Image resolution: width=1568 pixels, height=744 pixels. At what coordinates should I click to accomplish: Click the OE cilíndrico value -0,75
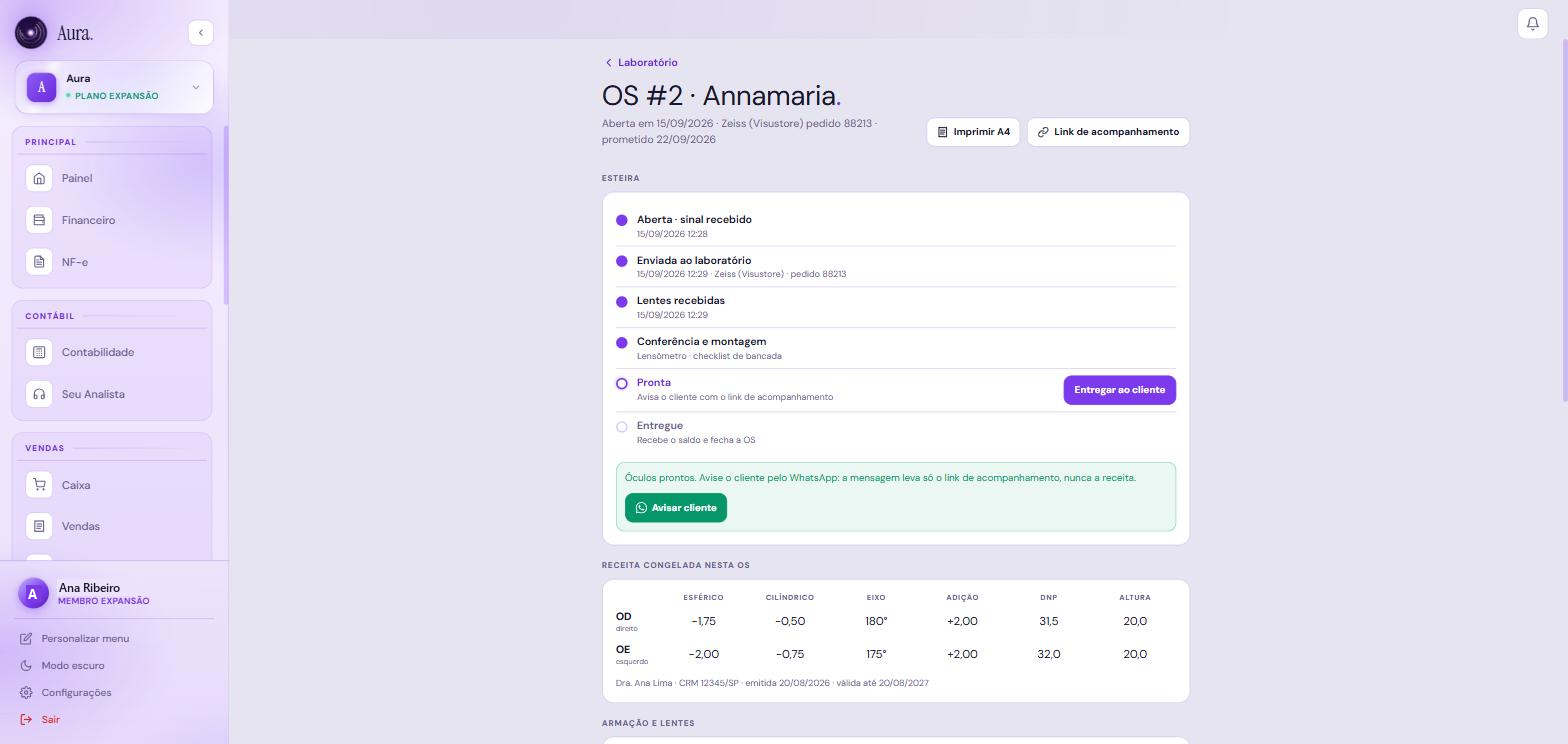[x=790, y=654]
